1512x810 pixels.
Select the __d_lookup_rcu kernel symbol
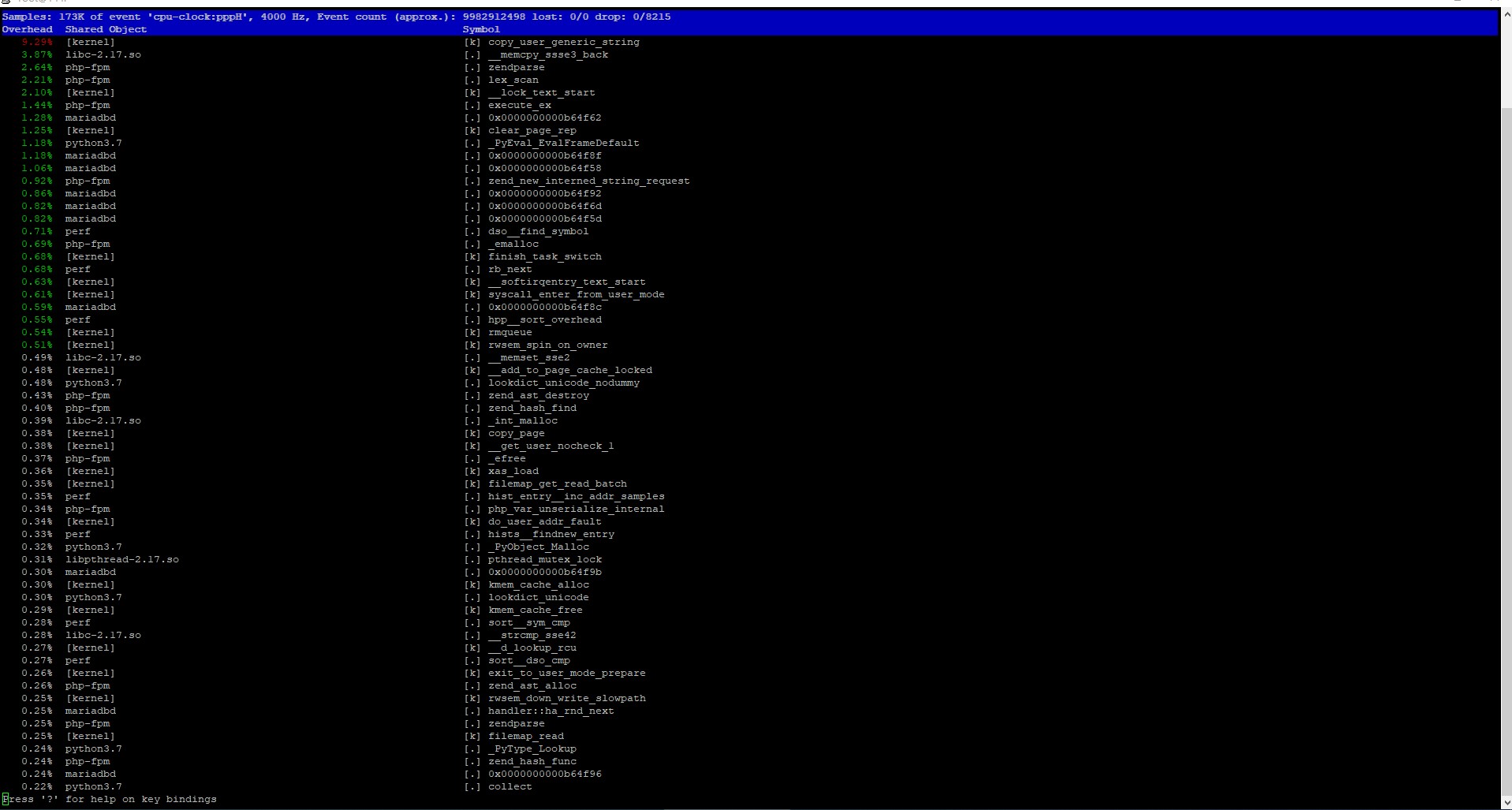pyautogui.click(x=532, y=648)
